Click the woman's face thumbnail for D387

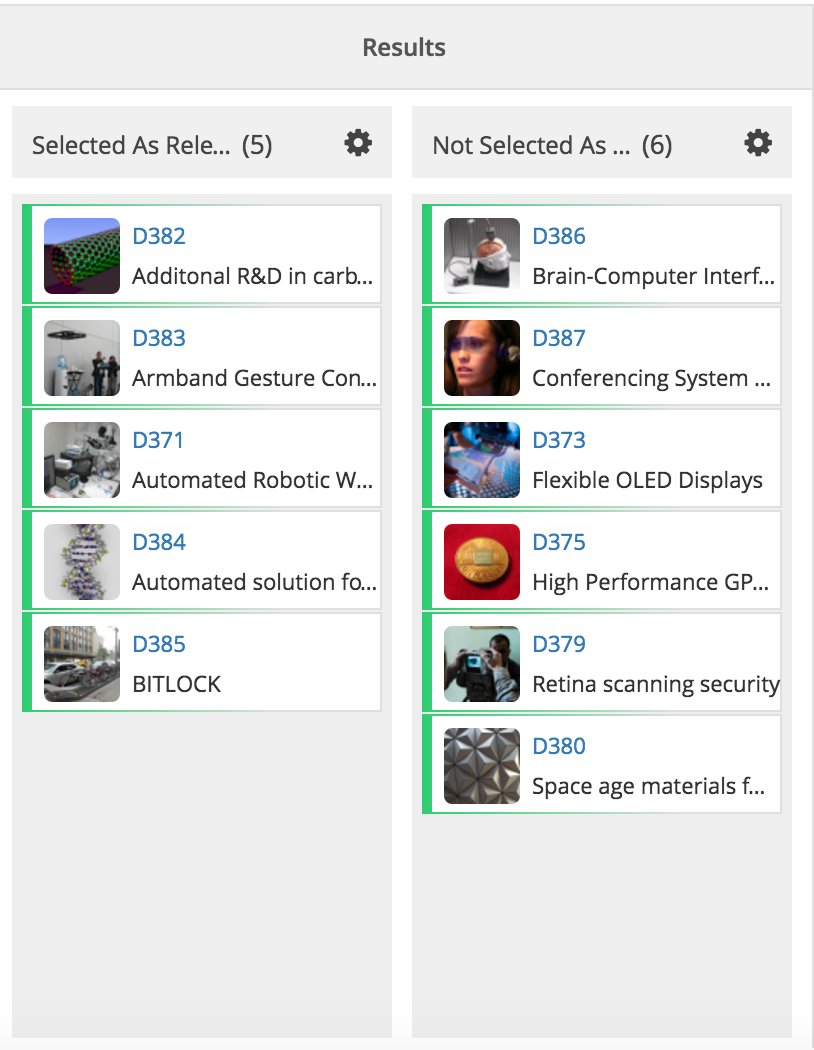coord(482,358)
